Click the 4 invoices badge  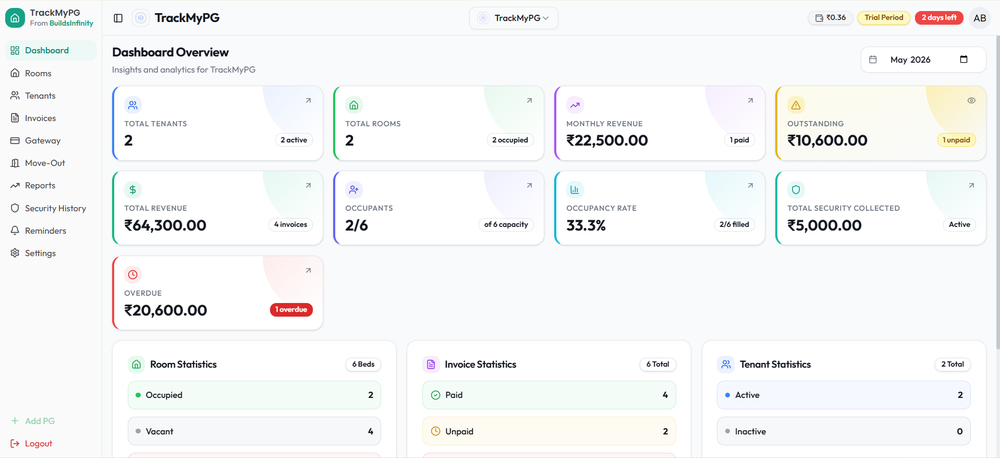click(291, 225)
